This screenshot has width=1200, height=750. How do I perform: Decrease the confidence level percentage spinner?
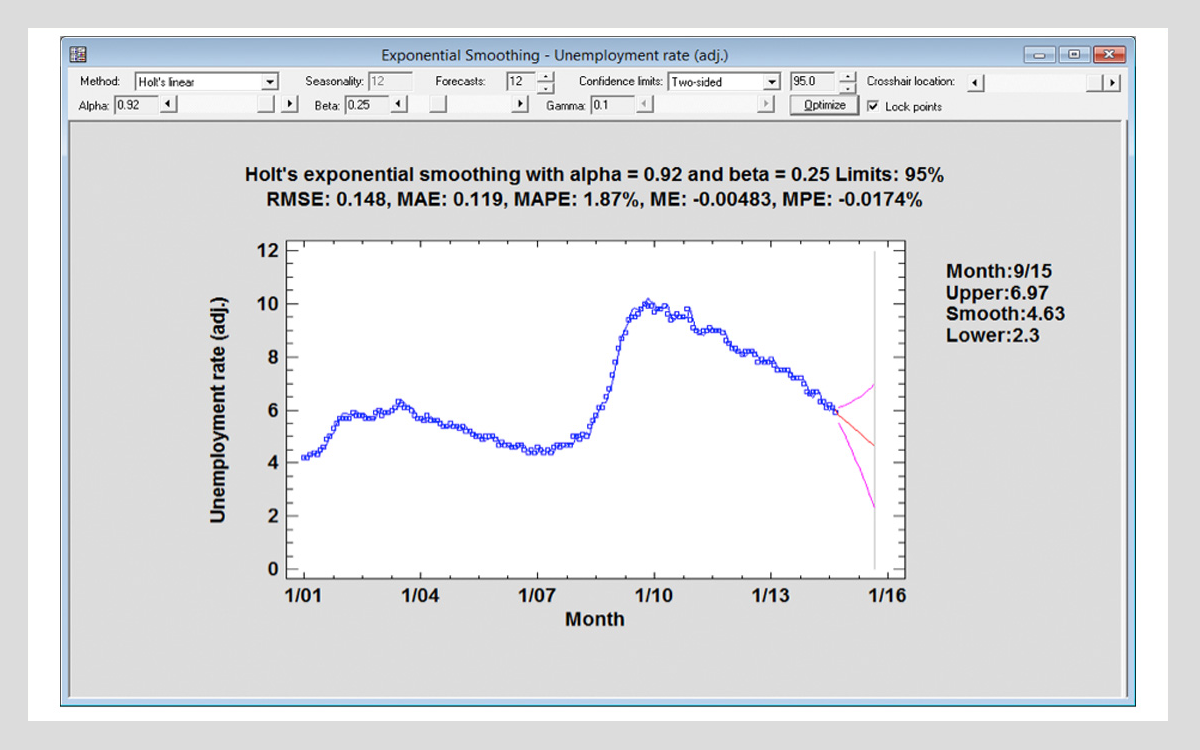(x=848, y=88)
